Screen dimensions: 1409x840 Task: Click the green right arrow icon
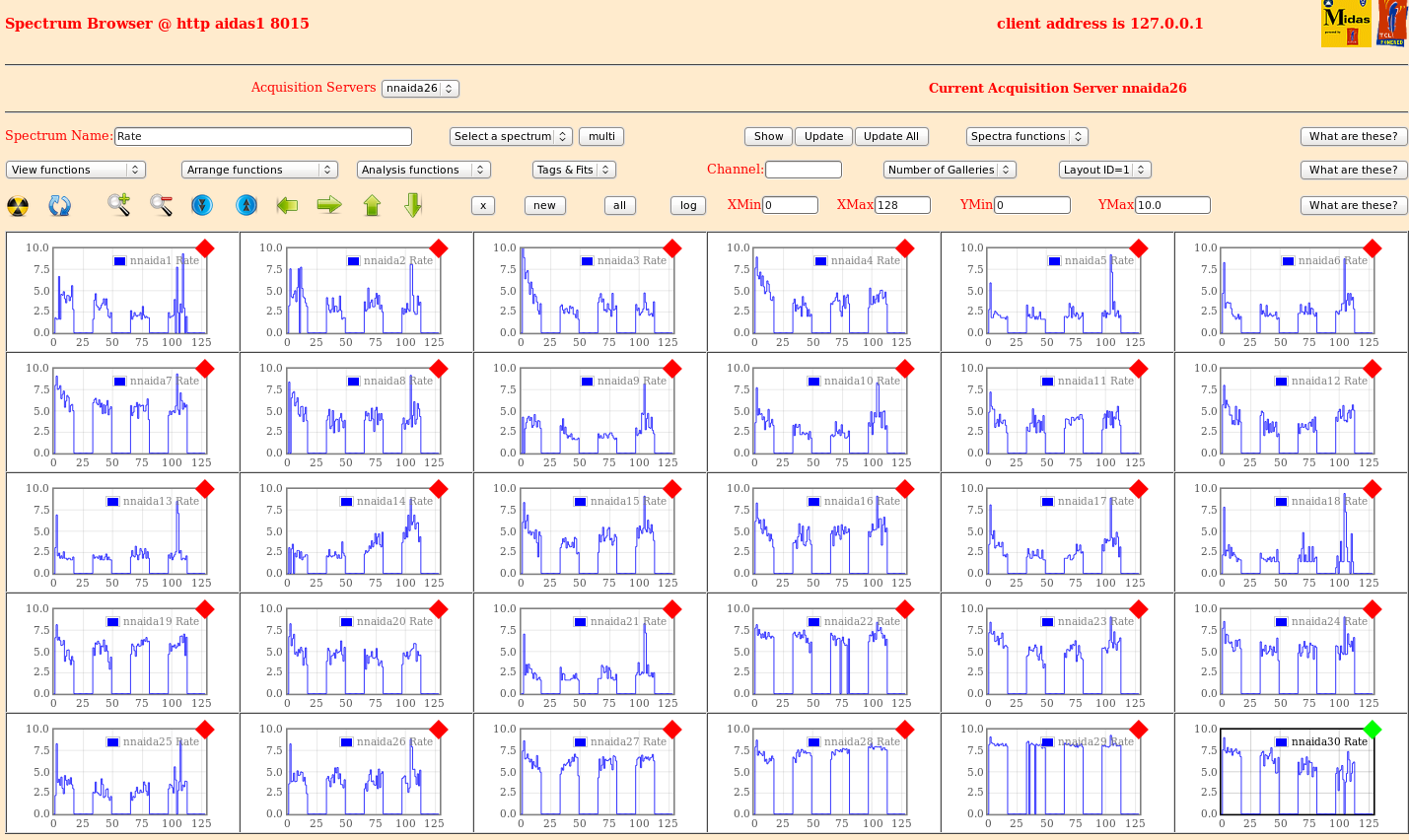pos(329,205)
